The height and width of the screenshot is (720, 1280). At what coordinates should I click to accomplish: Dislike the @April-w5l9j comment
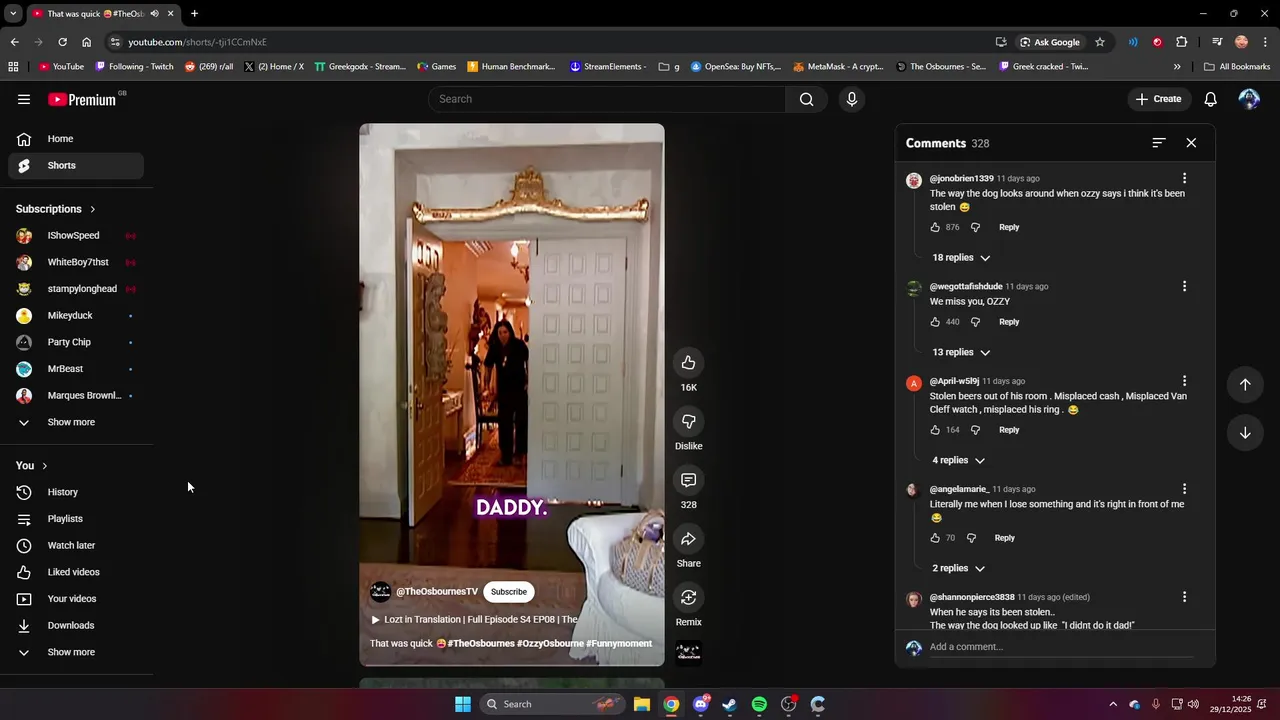975,430
